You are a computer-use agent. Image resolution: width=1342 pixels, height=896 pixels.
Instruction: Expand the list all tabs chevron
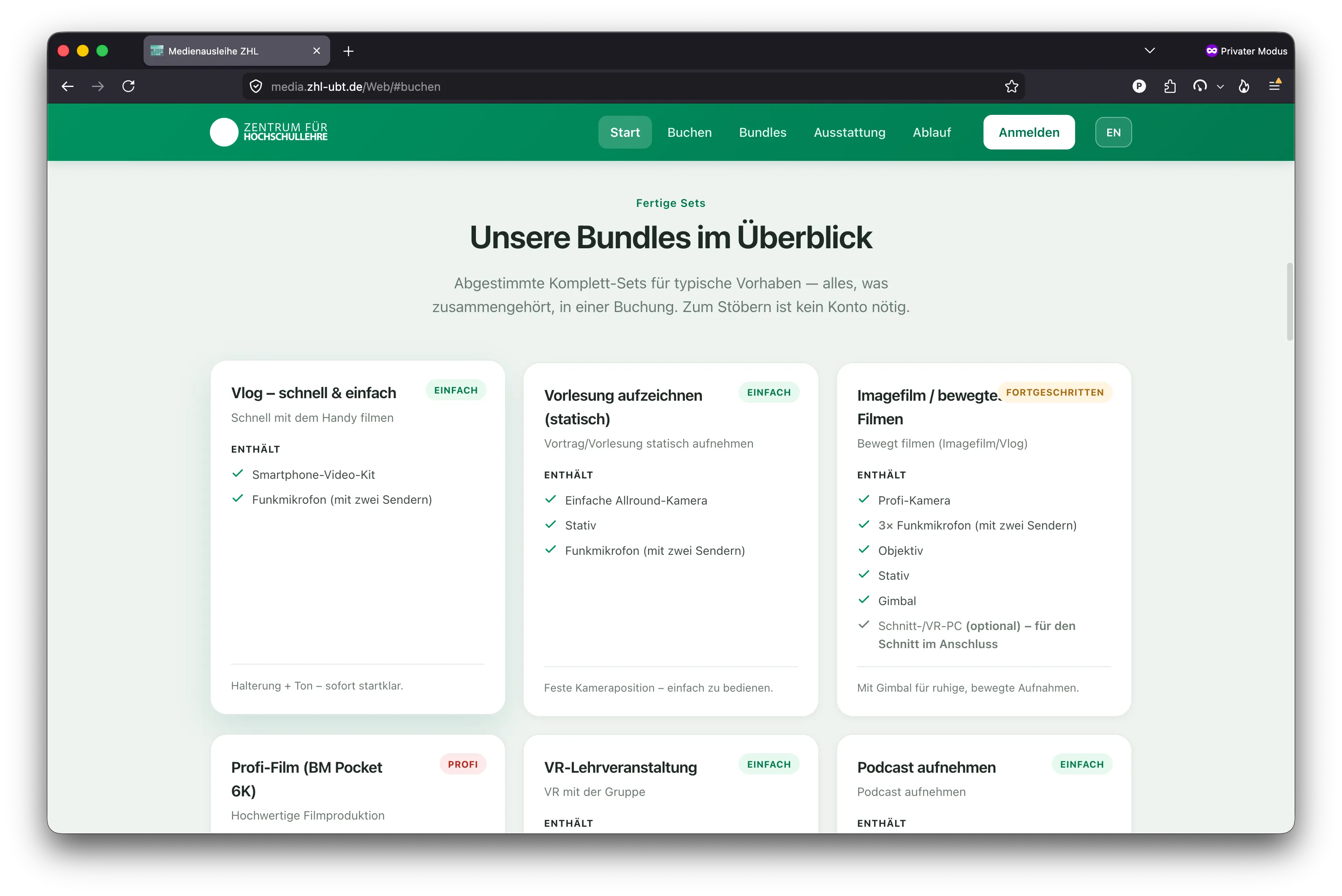click(1149, 51)
